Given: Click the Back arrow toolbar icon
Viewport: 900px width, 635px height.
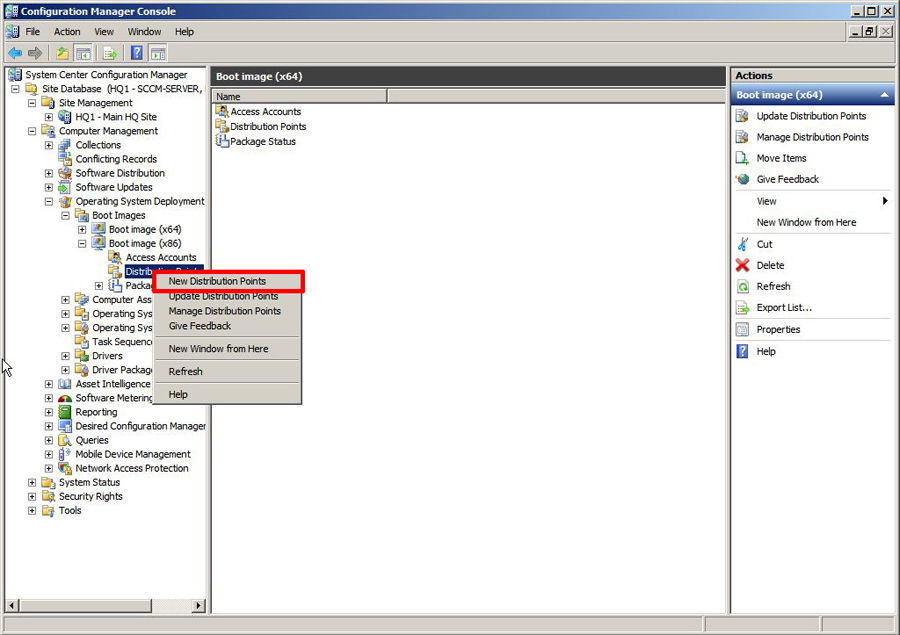Looking at the screenshot, I should [x=15, y=53].
